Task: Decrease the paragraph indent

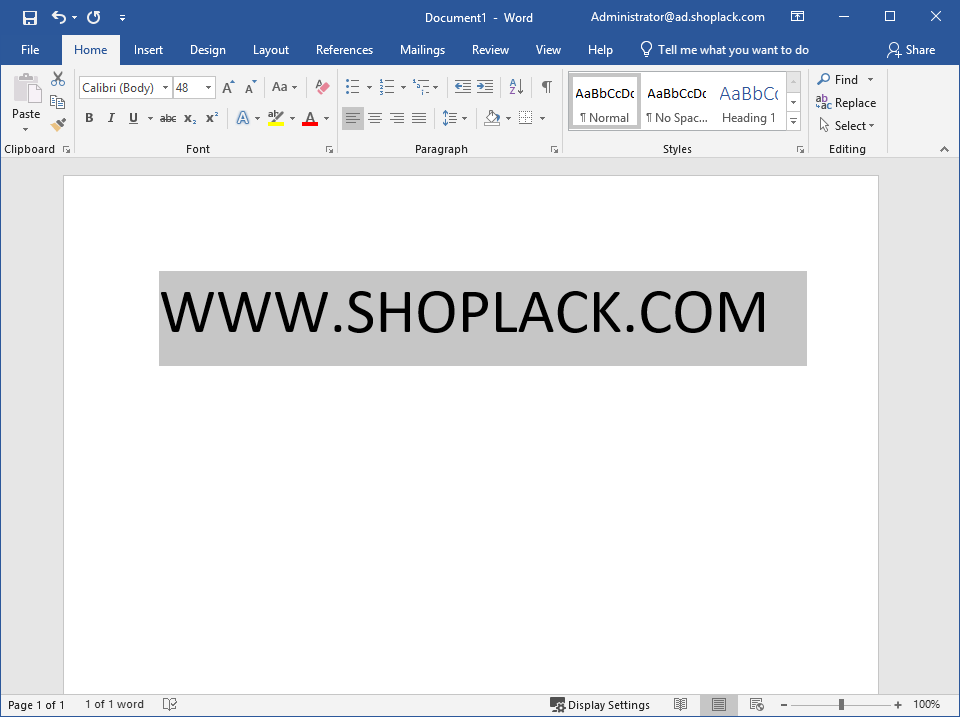Action: (x=463, y=87)
